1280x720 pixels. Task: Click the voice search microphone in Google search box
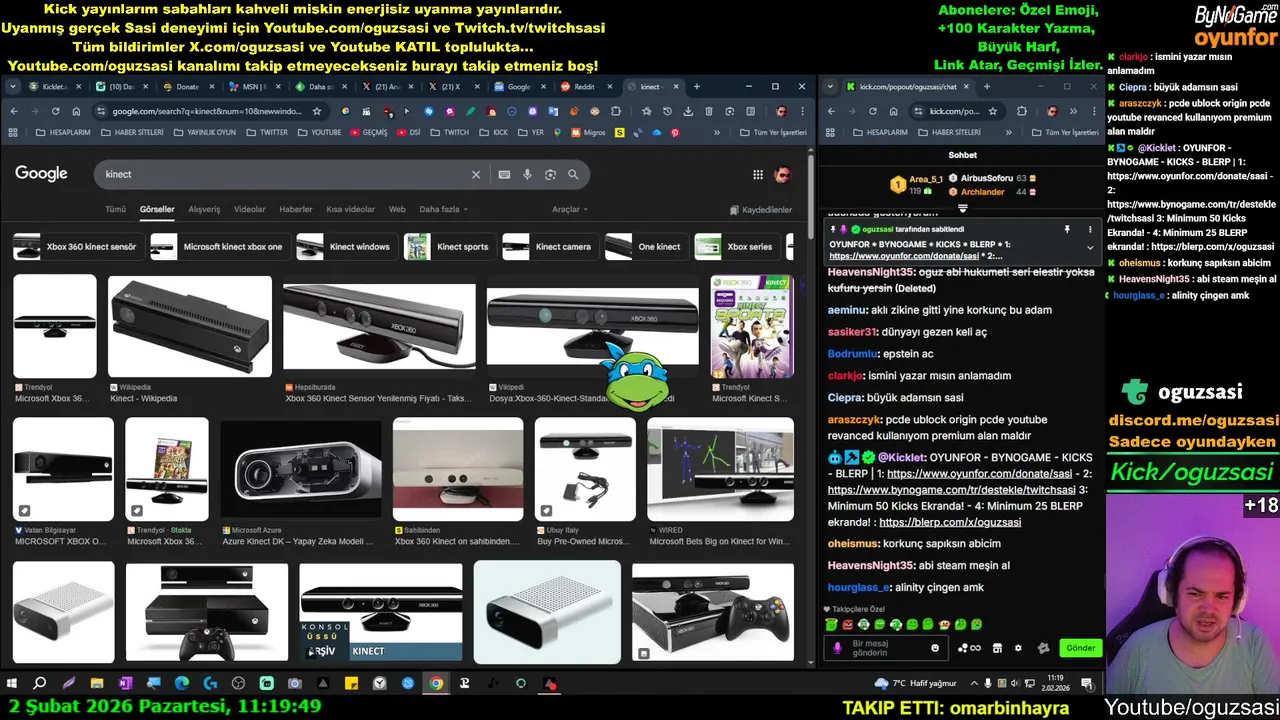pyautogui.click(x=527, y=174)
